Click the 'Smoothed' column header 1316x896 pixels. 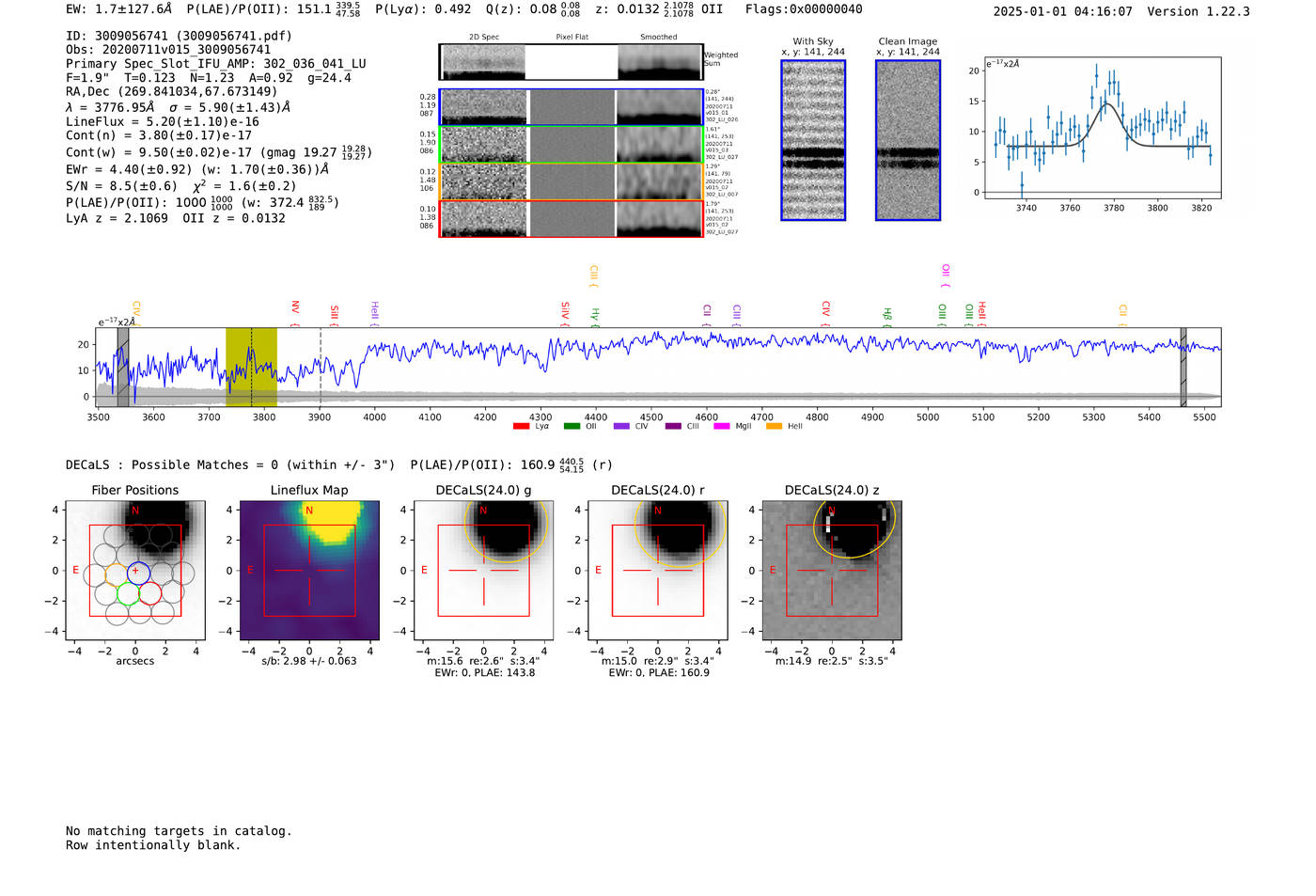coord(658,37)
